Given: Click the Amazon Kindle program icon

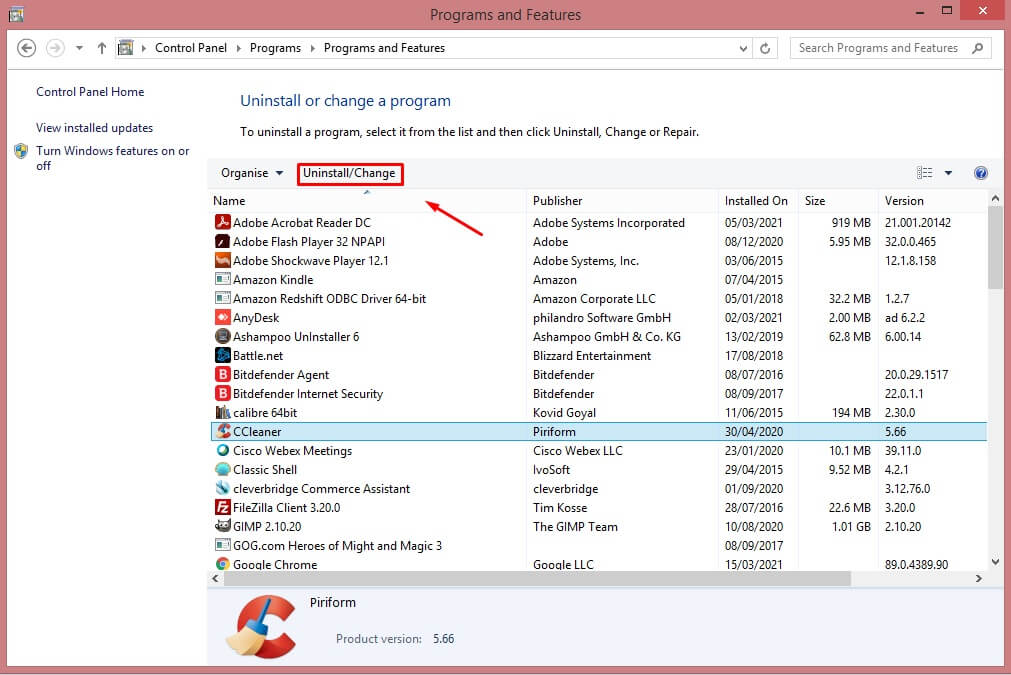Looking at the screenshot, I should (x=222, y=279).
